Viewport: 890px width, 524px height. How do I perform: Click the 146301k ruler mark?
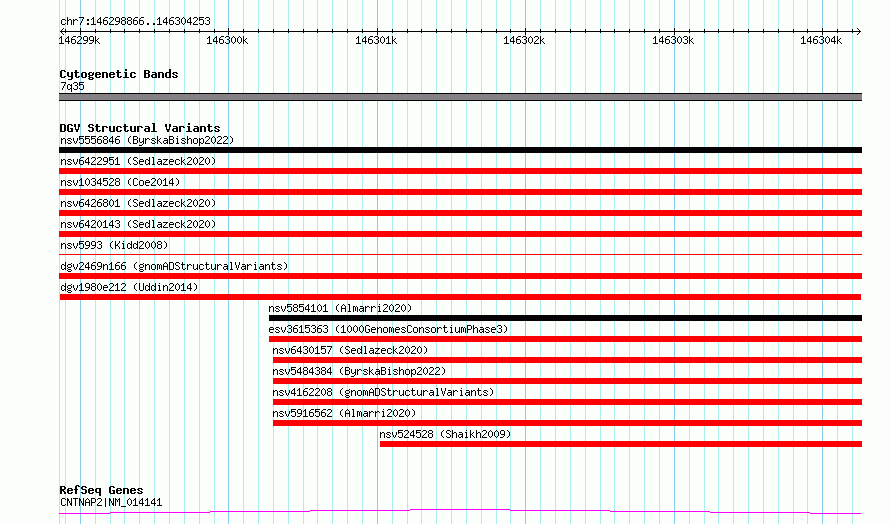[376, 40]
